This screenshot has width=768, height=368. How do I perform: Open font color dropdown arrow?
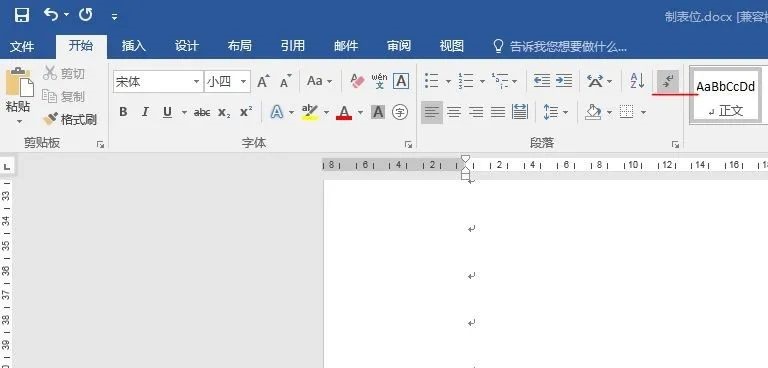coord(360,113)
